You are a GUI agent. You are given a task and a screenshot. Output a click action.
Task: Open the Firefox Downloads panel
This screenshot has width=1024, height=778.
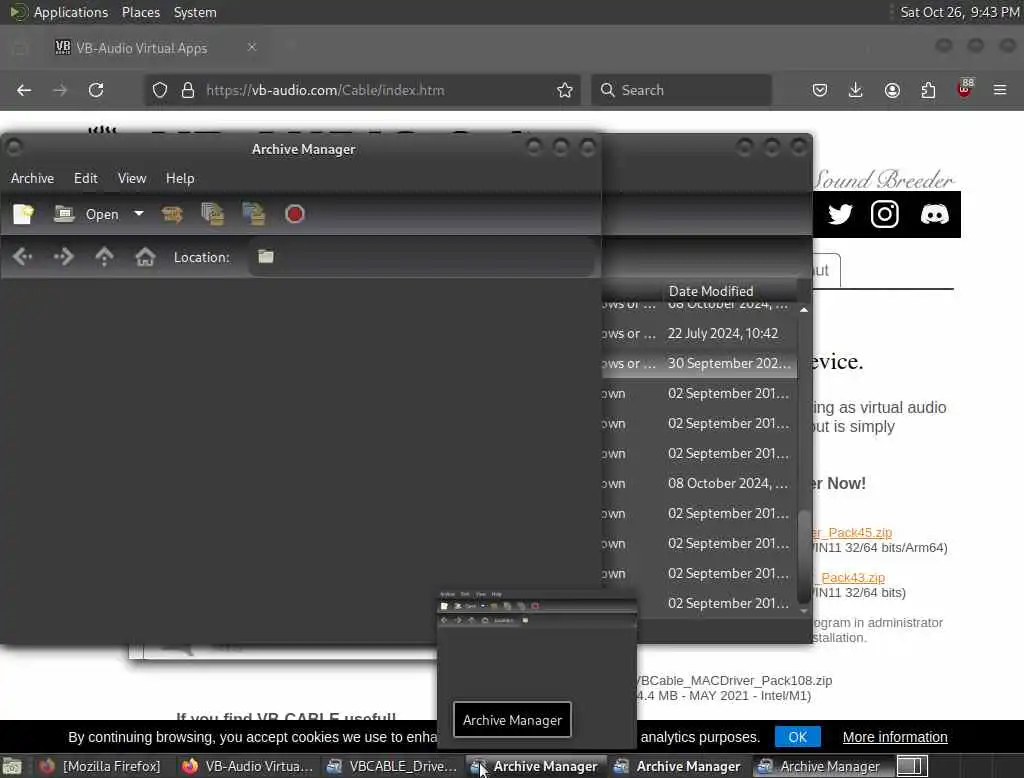[x=856, y=90]
